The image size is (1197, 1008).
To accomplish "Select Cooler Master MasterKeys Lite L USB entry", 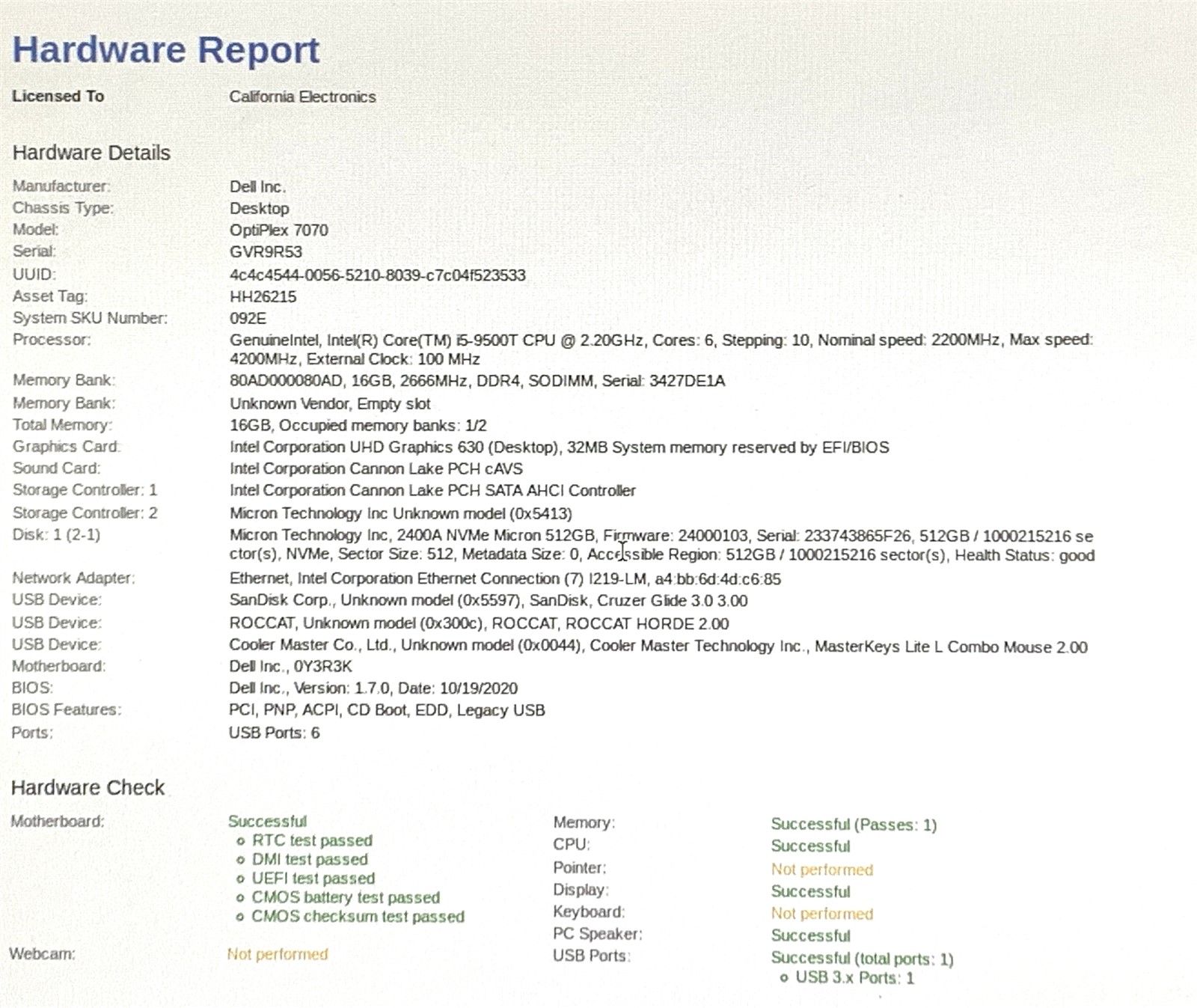I will (x=658, y=646).
